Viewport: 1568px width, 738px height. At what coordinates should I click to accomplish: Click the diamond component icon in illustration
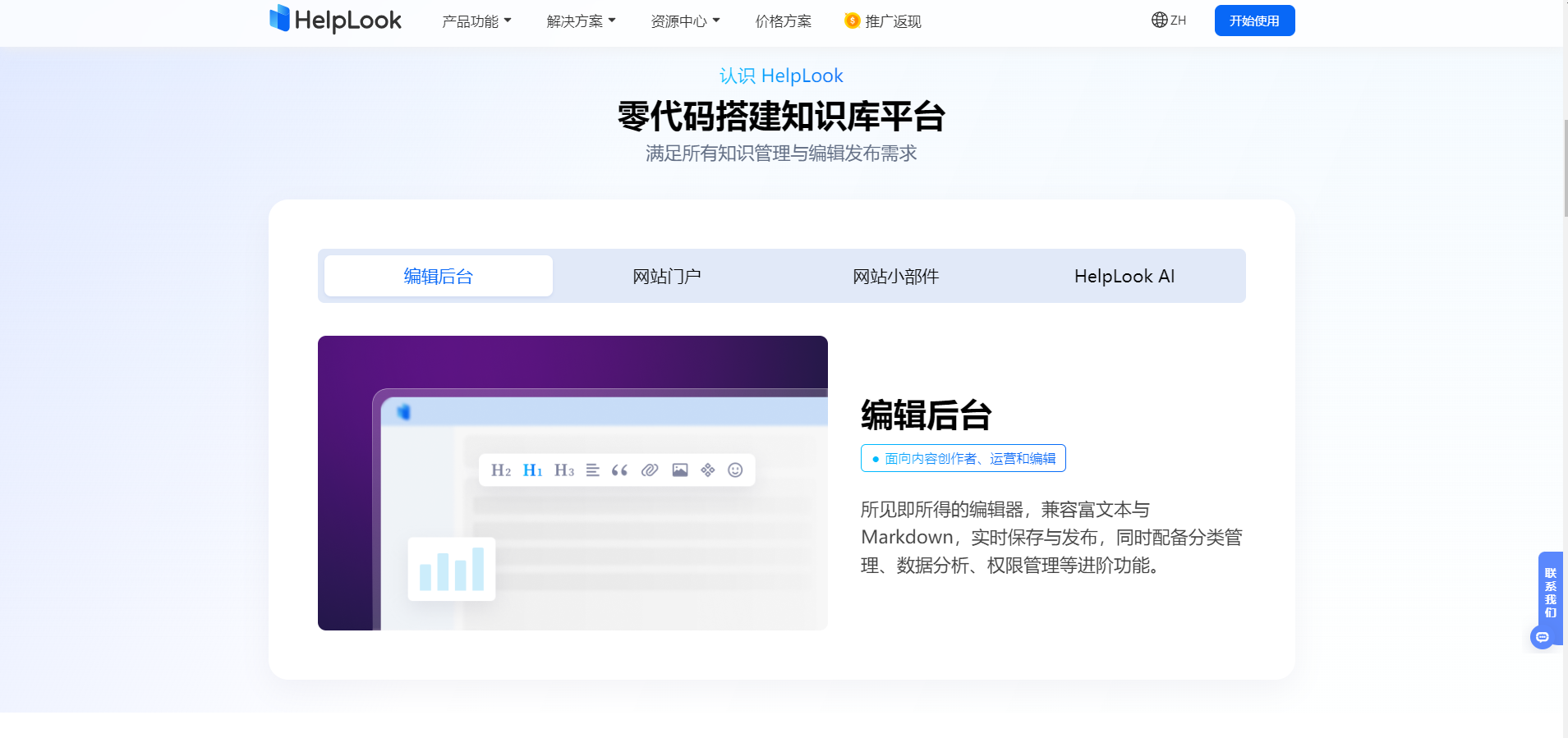pyautogui.click(x=708, y=470)
